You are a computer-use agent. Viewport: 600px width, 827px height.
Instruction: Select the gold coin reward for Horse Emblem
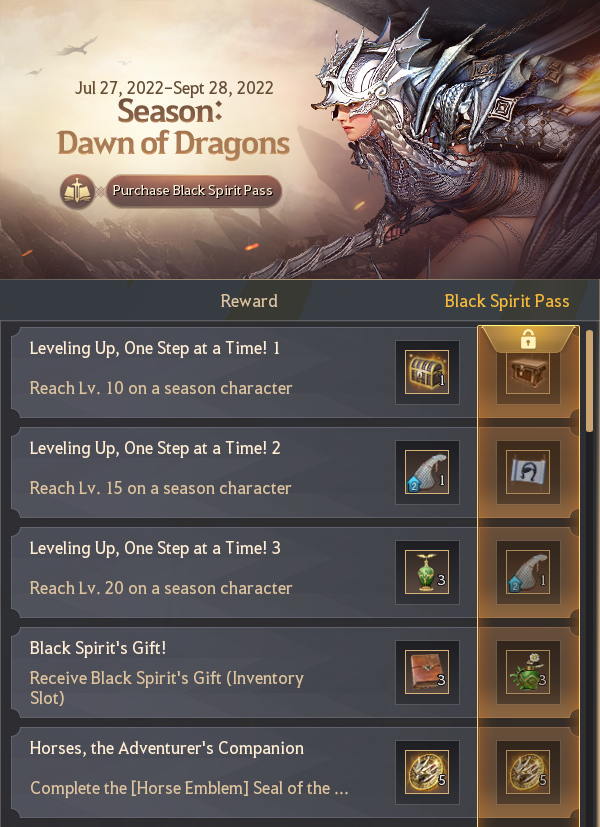pyautogui.click(x=427, y=772)
